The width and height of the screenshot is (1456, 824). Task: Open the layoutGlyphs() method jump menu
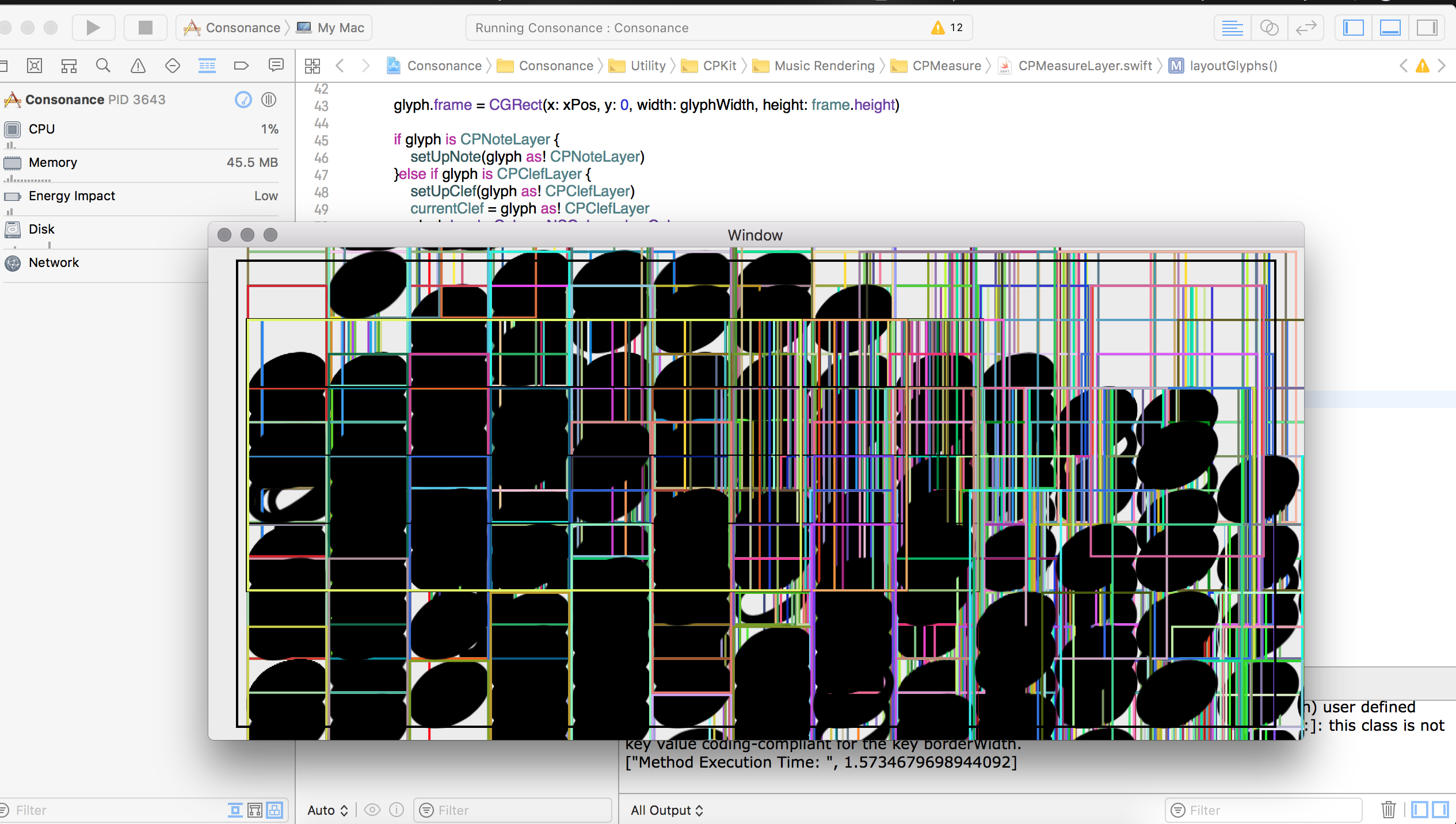tap(1233, 66)
